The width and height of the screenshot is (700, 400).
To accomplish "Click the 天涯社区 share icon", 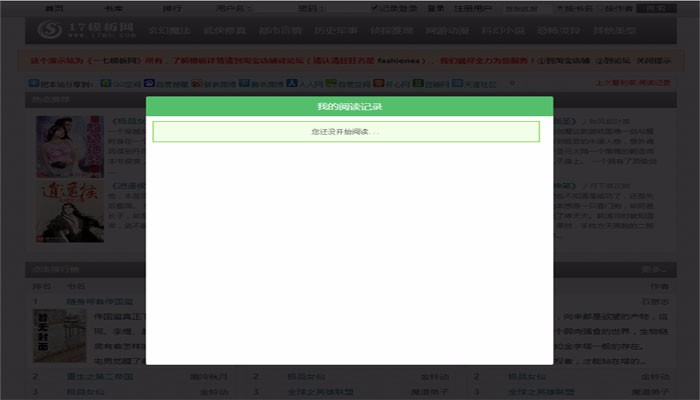I will click(x=457, y=83).
